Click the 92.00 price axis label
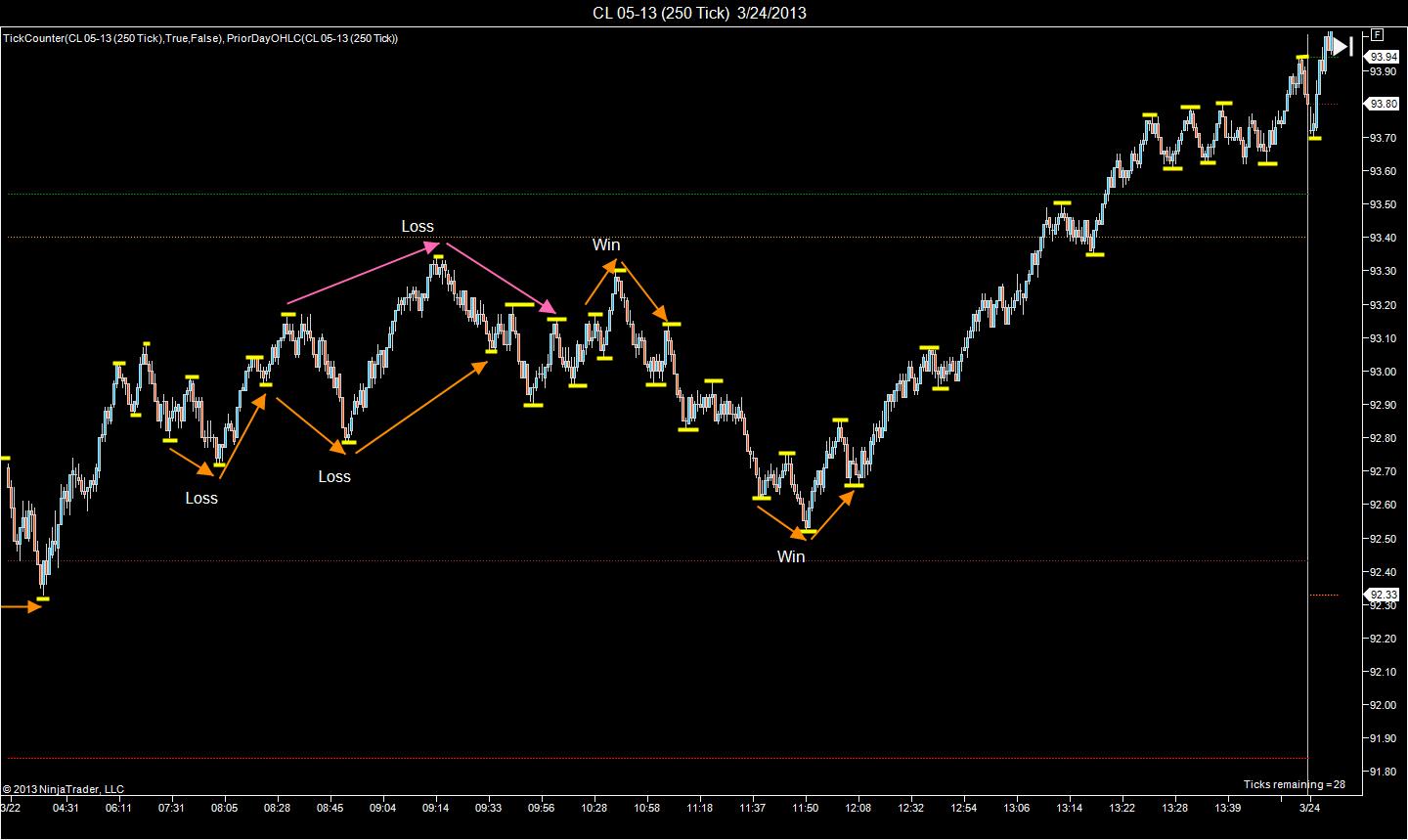Image resolution: width=1408 pixels, height=840 pixels. (x=1382, y=705)
